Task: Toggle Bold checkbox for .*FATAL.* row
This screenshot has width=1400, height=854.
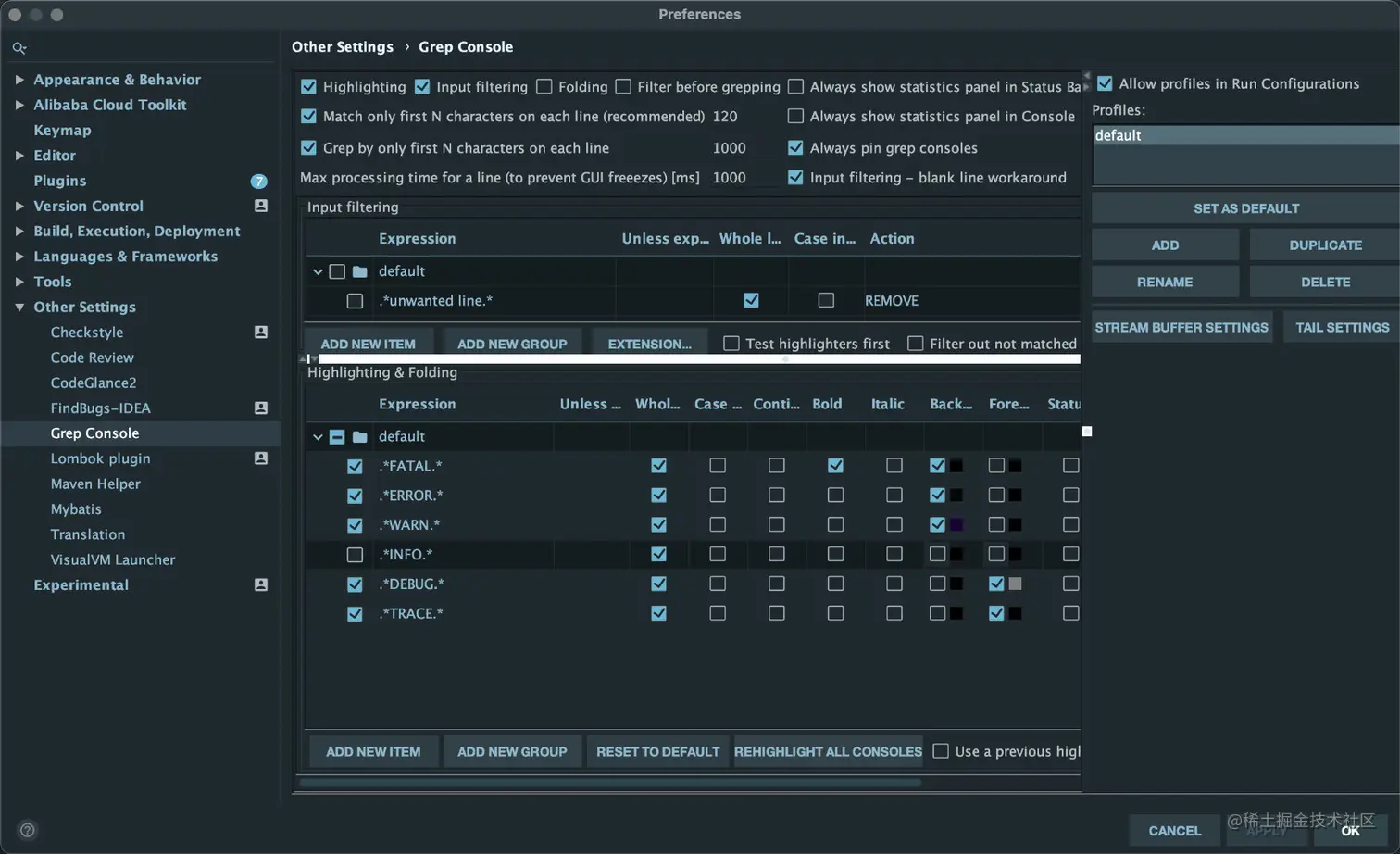Action: (835, 466)
